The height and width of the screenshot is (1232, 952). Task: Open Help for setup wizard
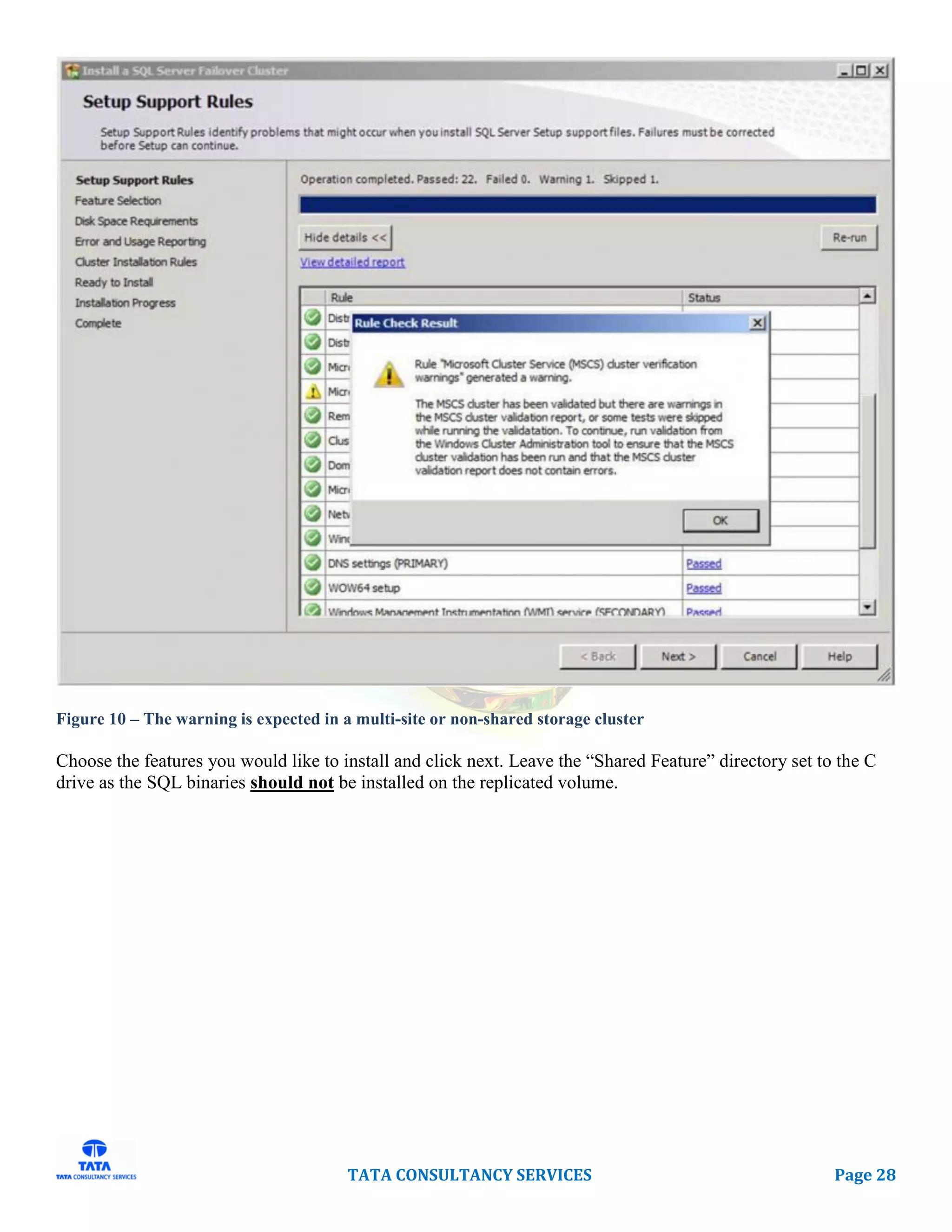[839, 656]
